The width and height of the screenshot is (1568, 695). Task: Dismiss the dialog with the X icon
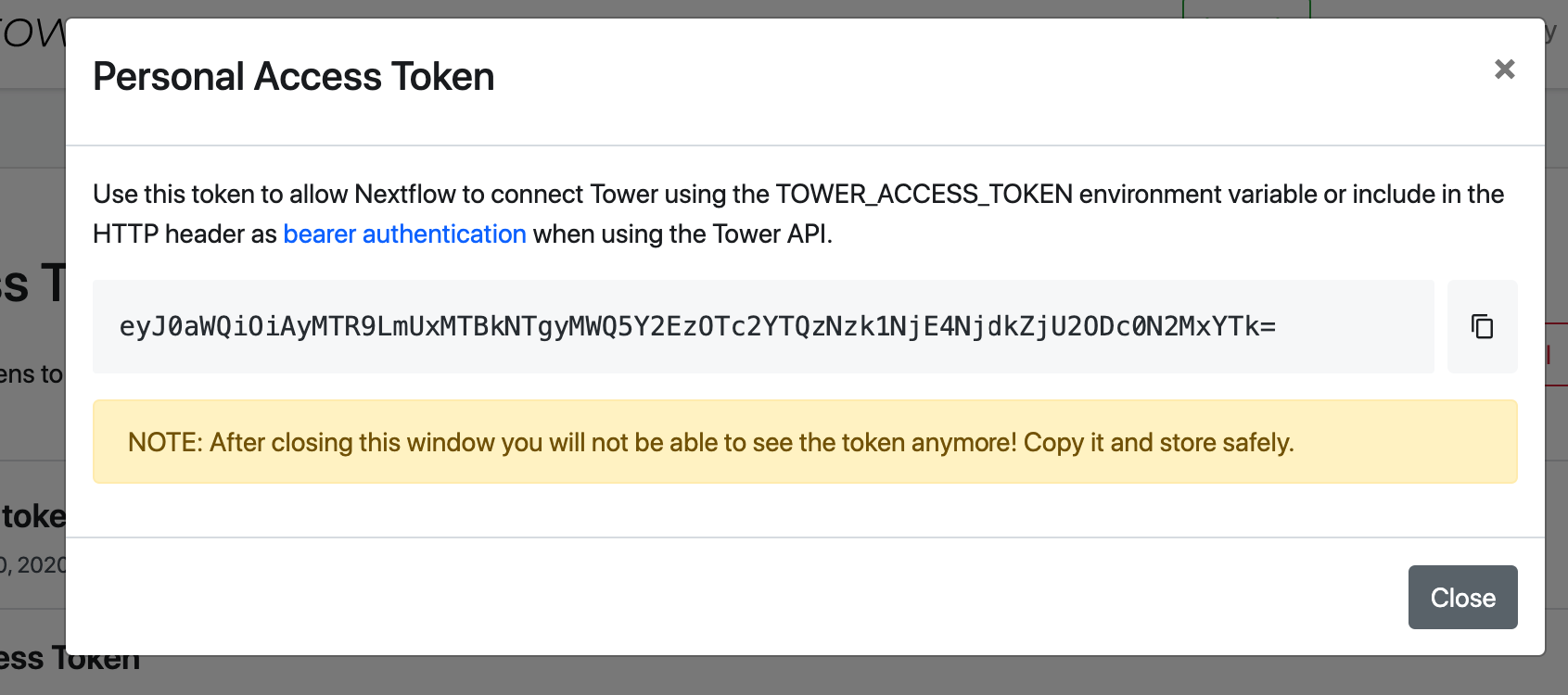[1504, 69]
